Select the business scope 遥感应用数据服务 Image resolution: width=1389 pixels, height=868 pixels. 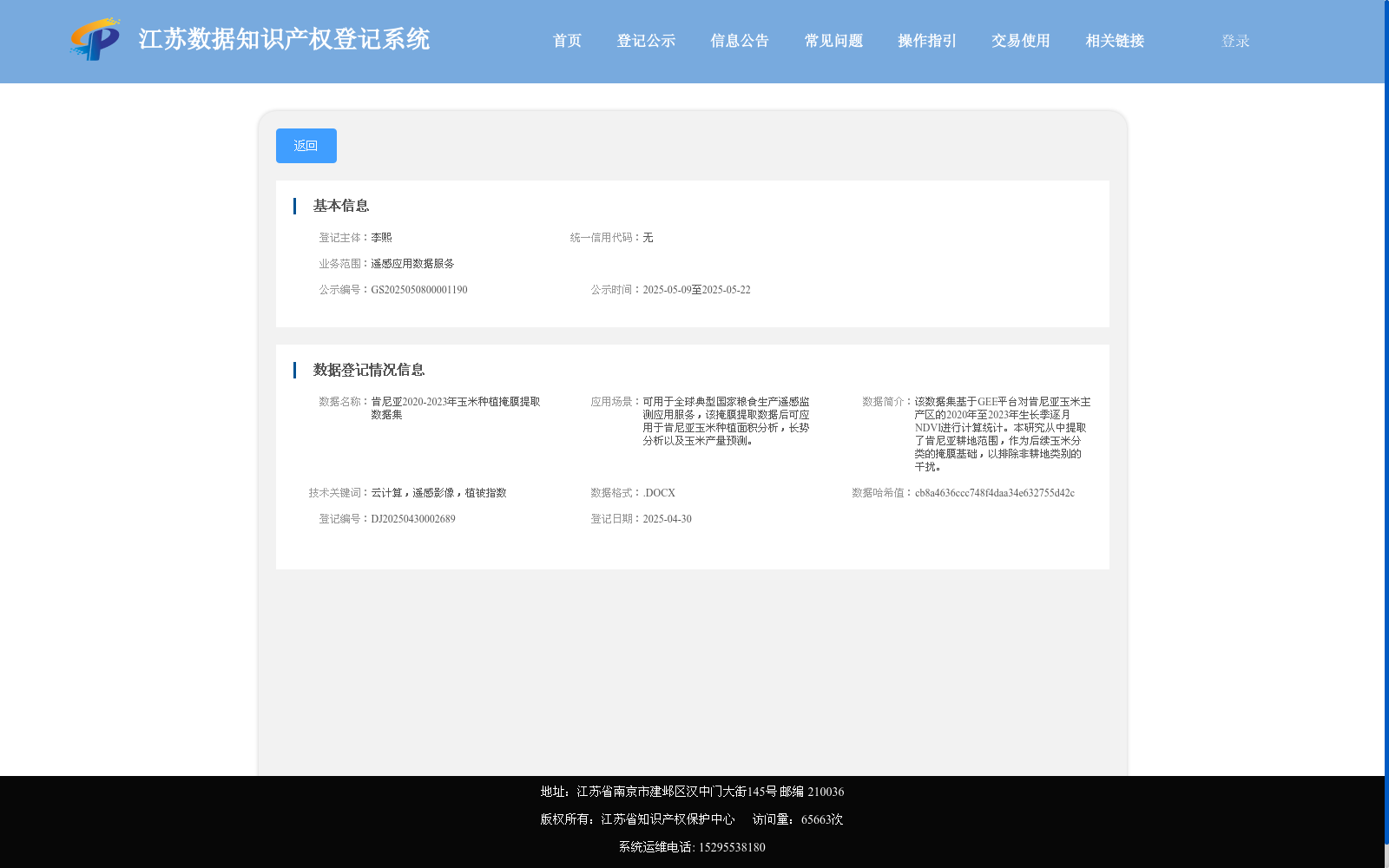[x=412, y=264]
